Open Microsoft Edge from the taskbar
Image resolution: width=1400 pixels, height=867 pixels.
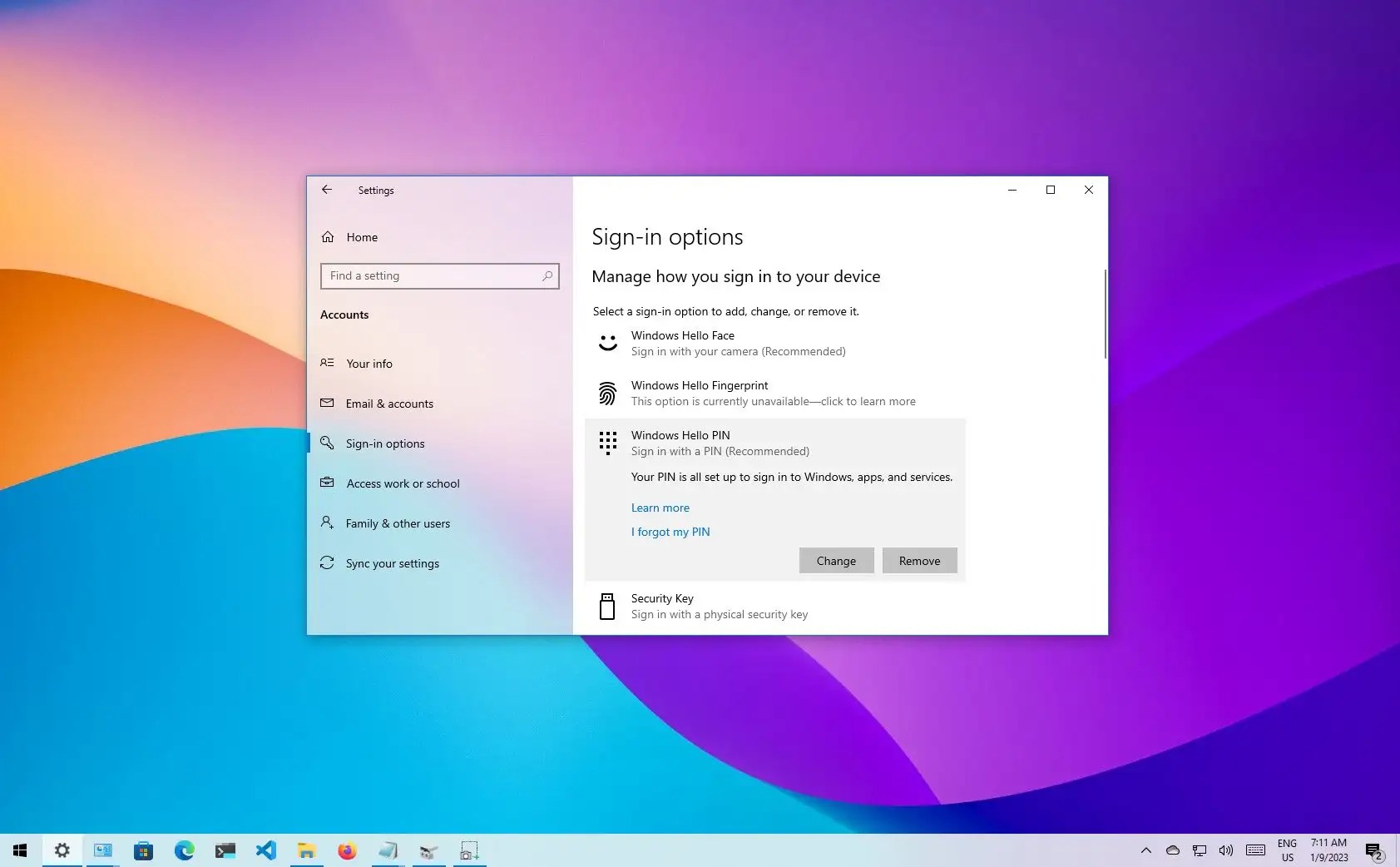point(183,850)
